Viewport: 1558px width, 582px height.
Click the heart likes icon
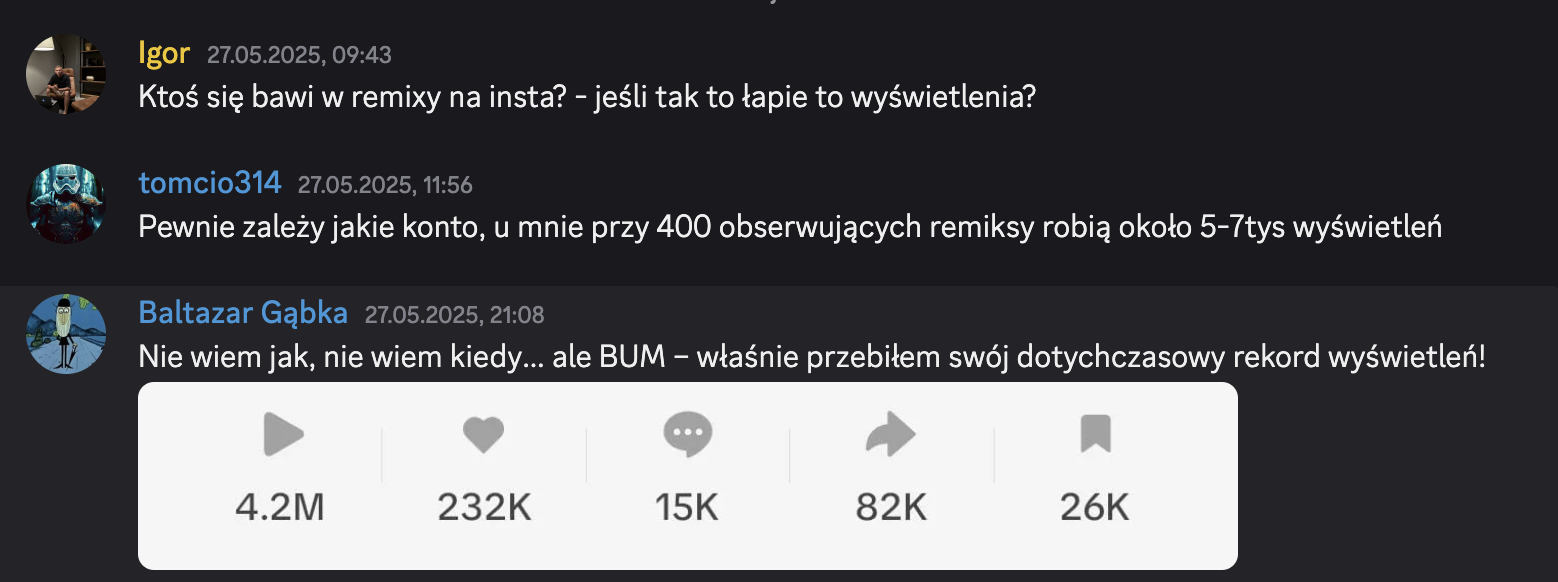(x=483, y=435)
